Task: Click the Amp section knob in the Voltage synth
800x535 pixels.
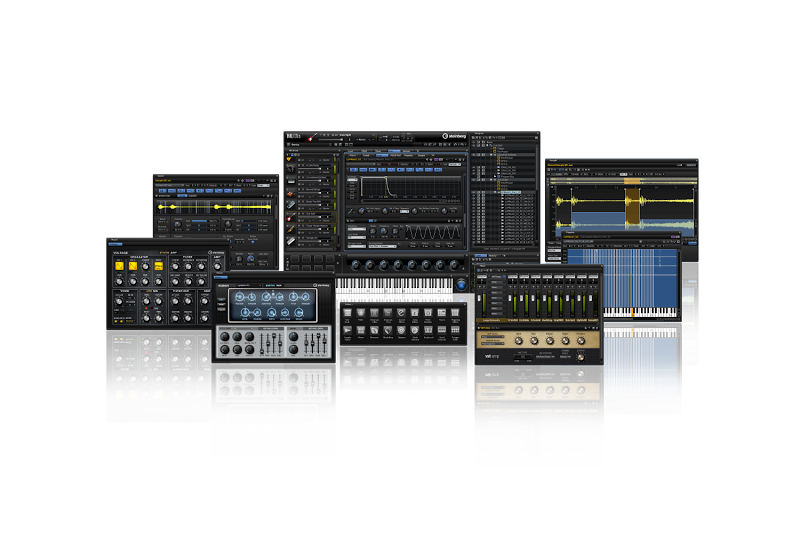Action: [x=217, y=267]
